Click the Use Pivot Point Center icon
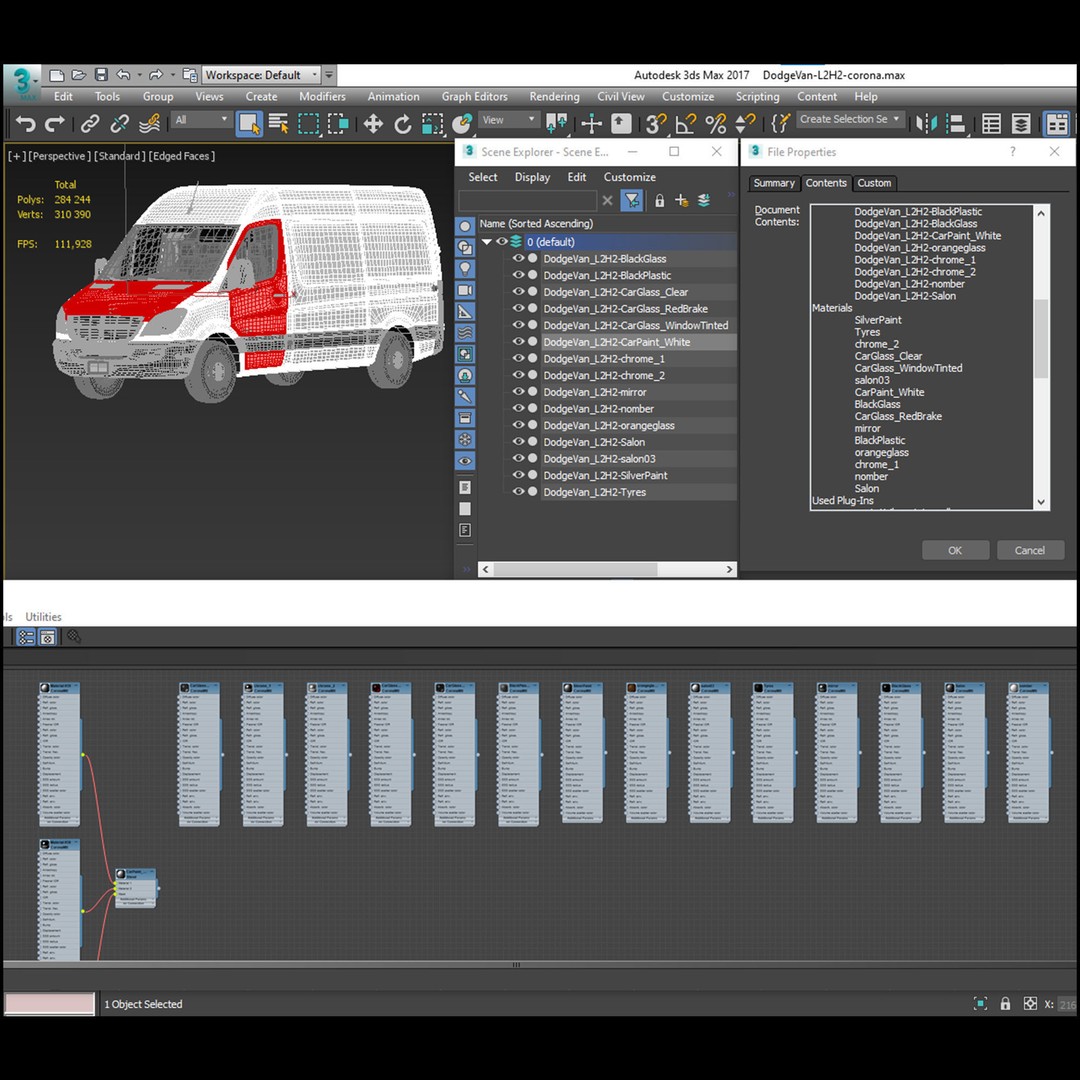 click(x=557, y=124)
